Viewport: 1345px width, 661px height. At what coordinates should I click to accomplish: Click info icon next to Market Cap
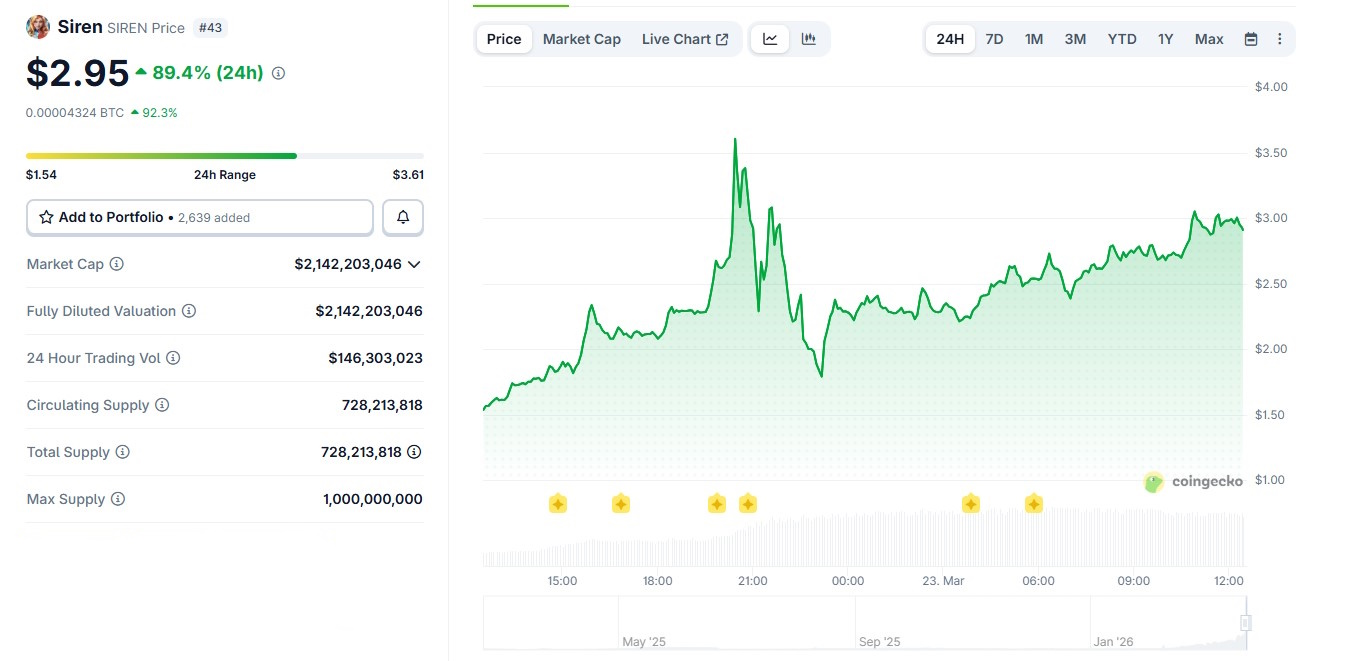point(117,264)
